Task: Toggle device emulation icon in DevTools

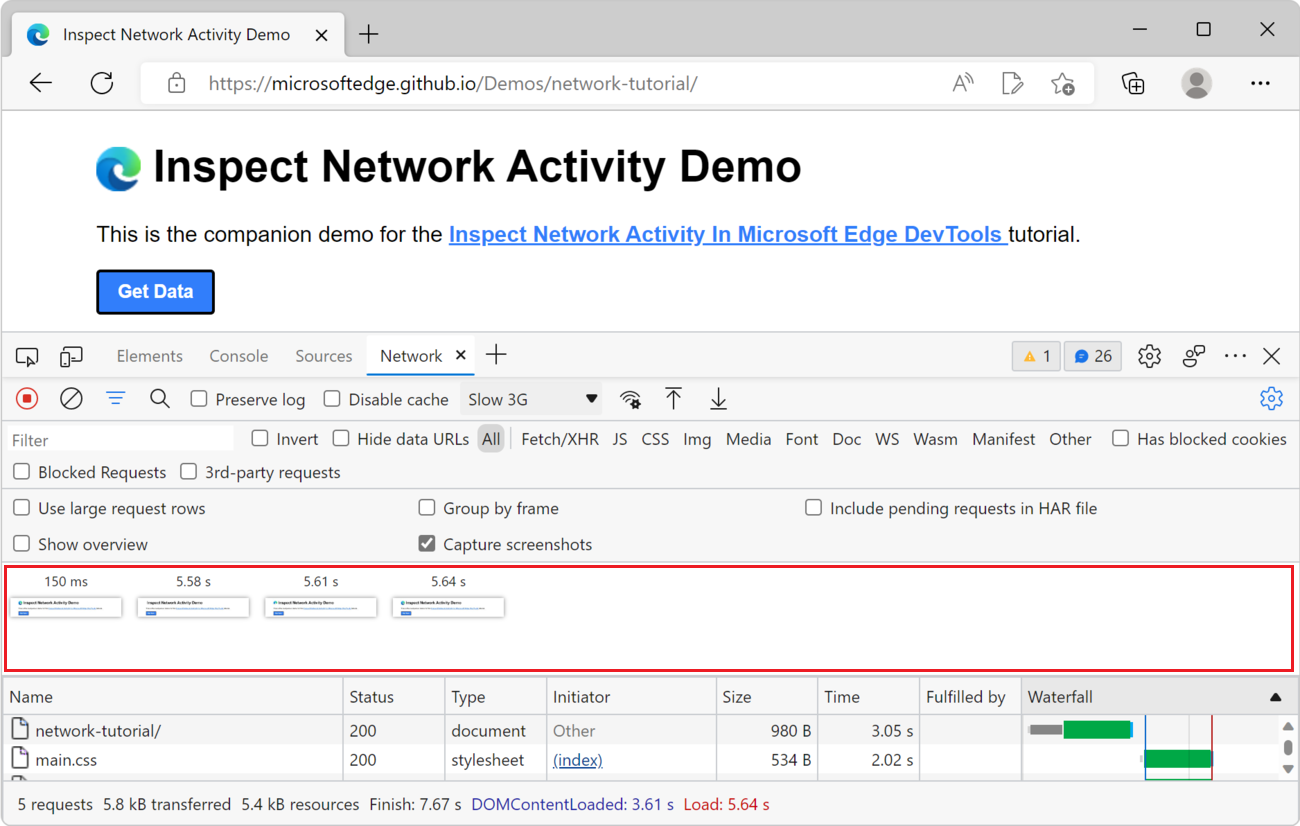Action: click(71, 356)
